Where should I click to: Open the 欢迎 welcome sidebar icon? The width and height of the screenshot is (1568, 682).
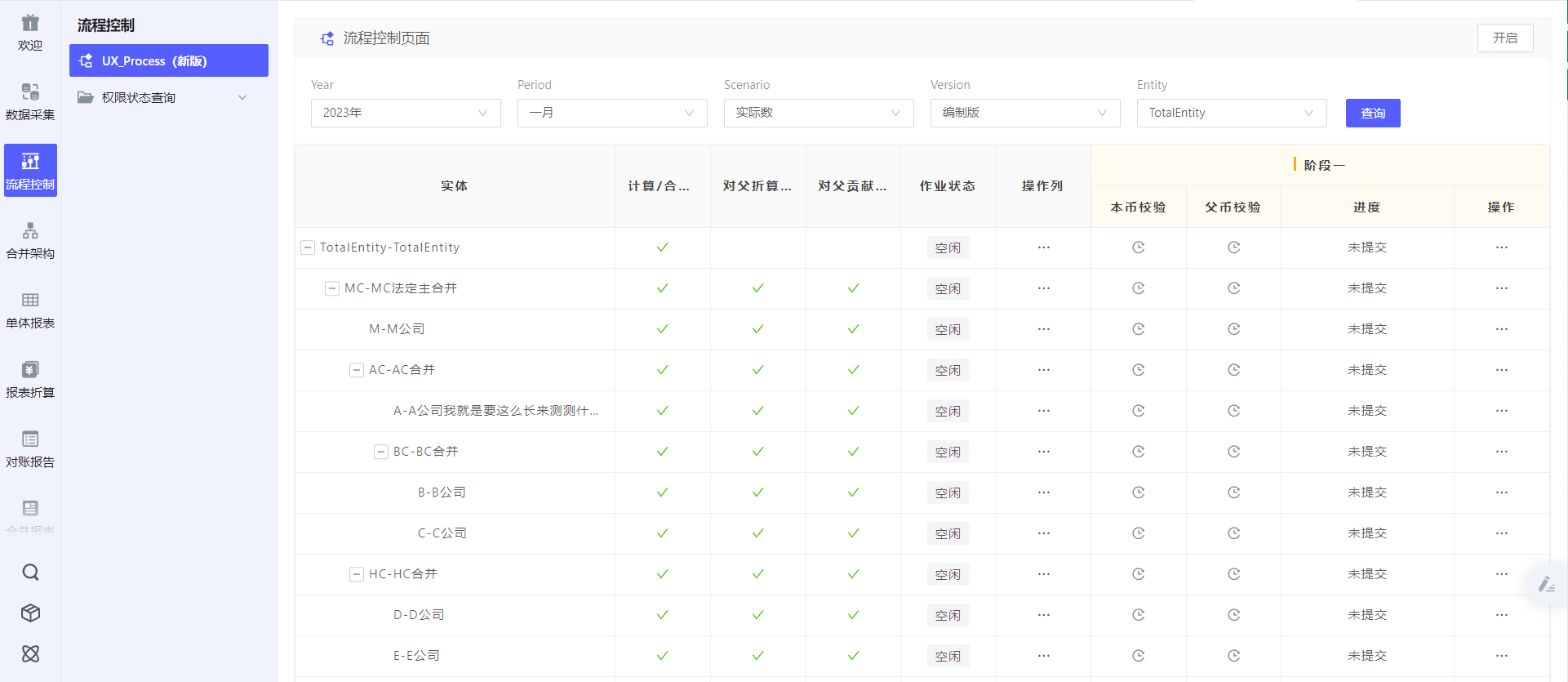[x=30, y=32]
